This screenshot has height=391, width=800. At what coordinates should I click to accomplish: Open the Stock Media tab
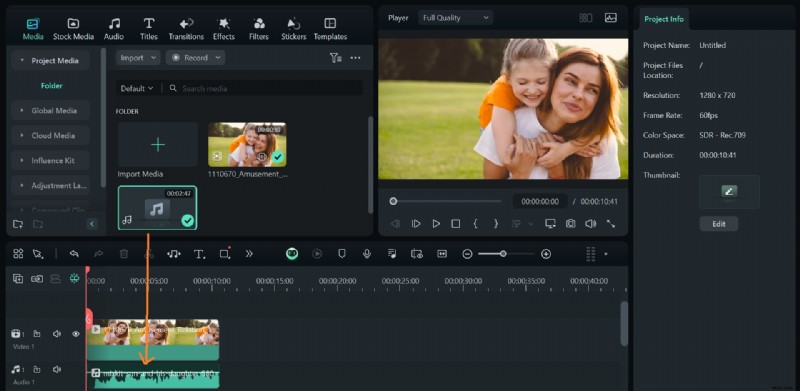pos(73,29)
